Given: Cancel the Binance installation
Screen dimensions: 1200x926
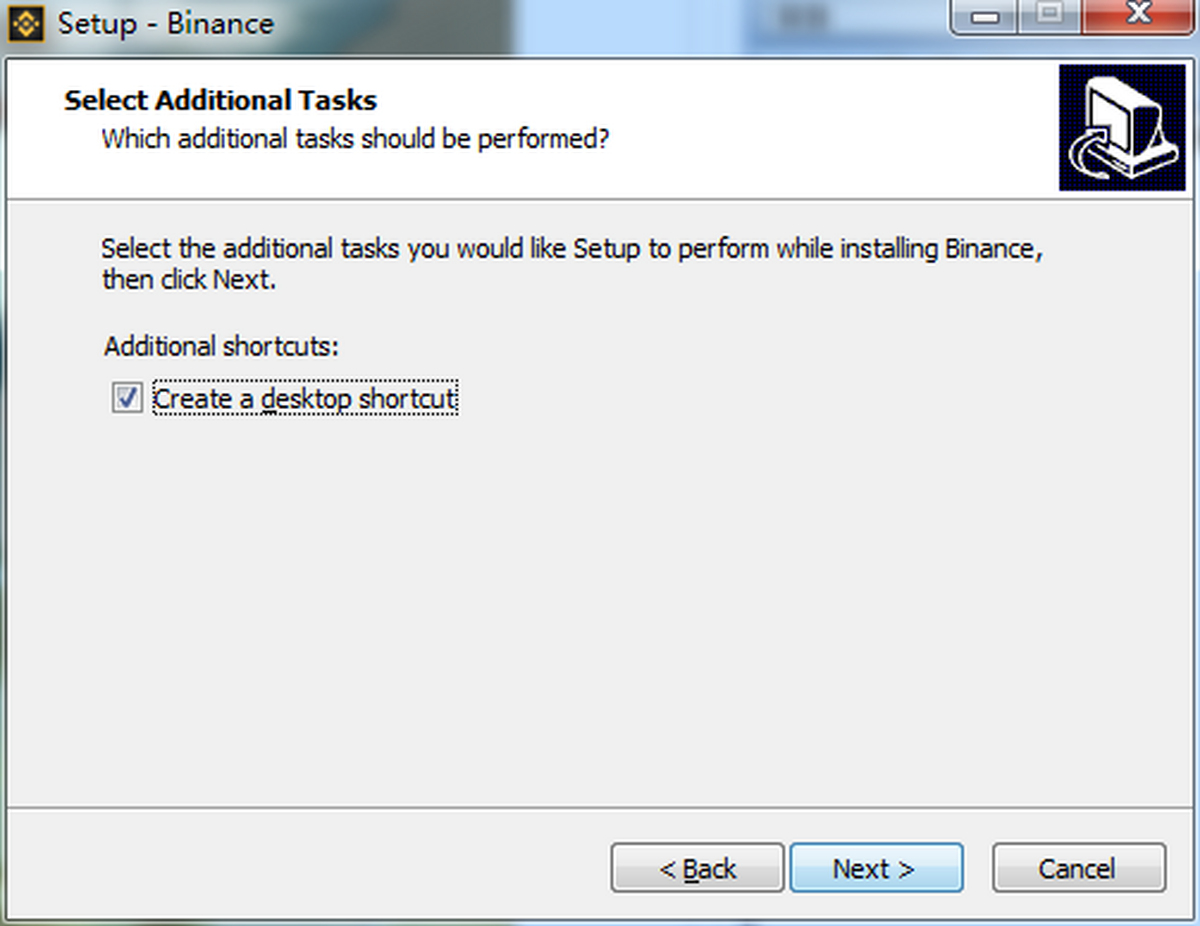Looking at the screenshot, I should pos(1078,868).
